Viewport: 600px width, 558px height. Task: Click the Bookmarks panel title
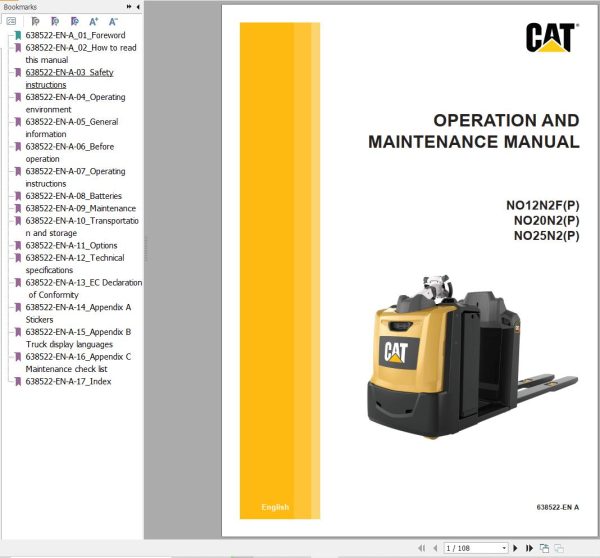click(20, 7)
